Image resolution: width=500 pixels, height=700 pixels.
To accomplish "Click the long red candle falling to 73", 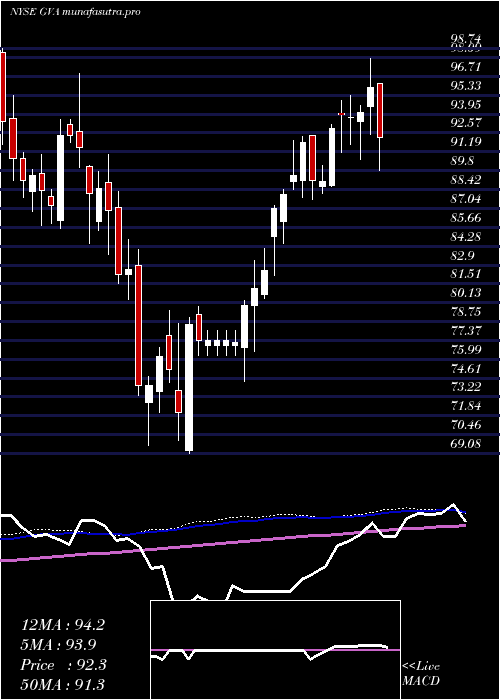I will click(x=138, y=325).
